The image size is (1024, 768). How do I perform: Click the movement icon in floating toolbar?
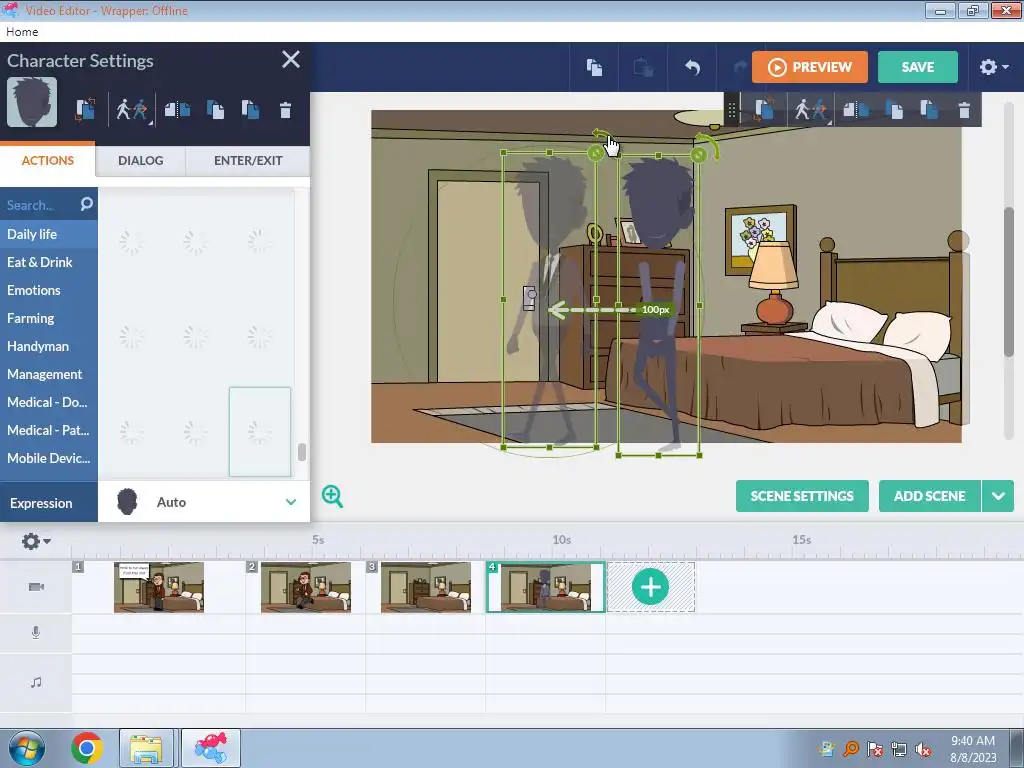tap(811, 109)
